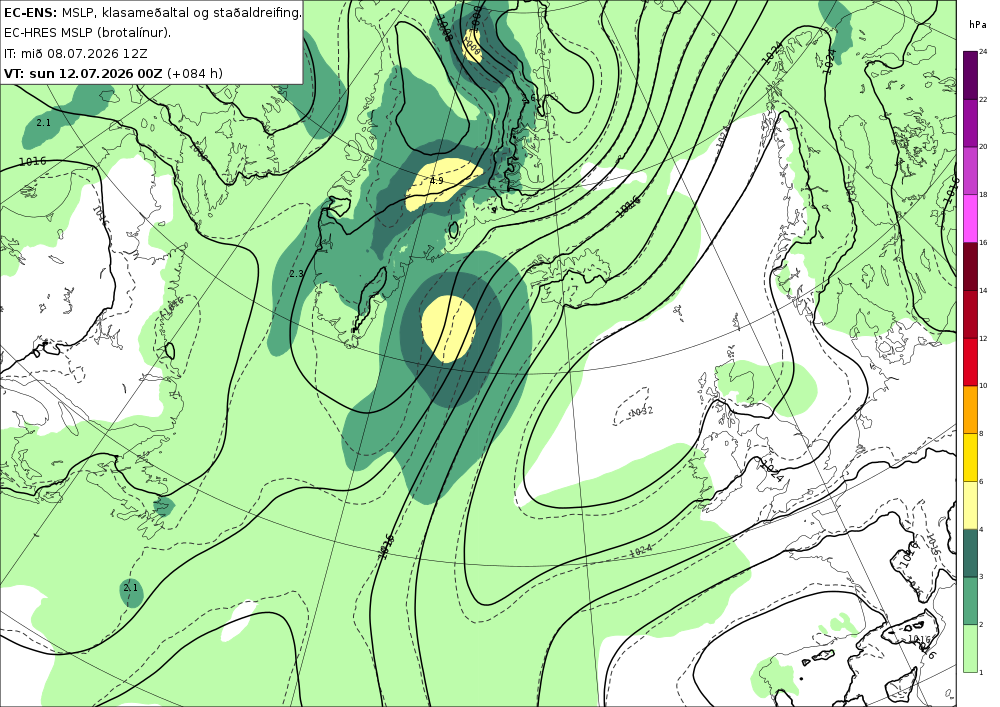Click the 'IT: mið 08.07.2026 12Z' initial time line
The image size is (1000, 707).
pyautogui.click(x=75, y=53)
